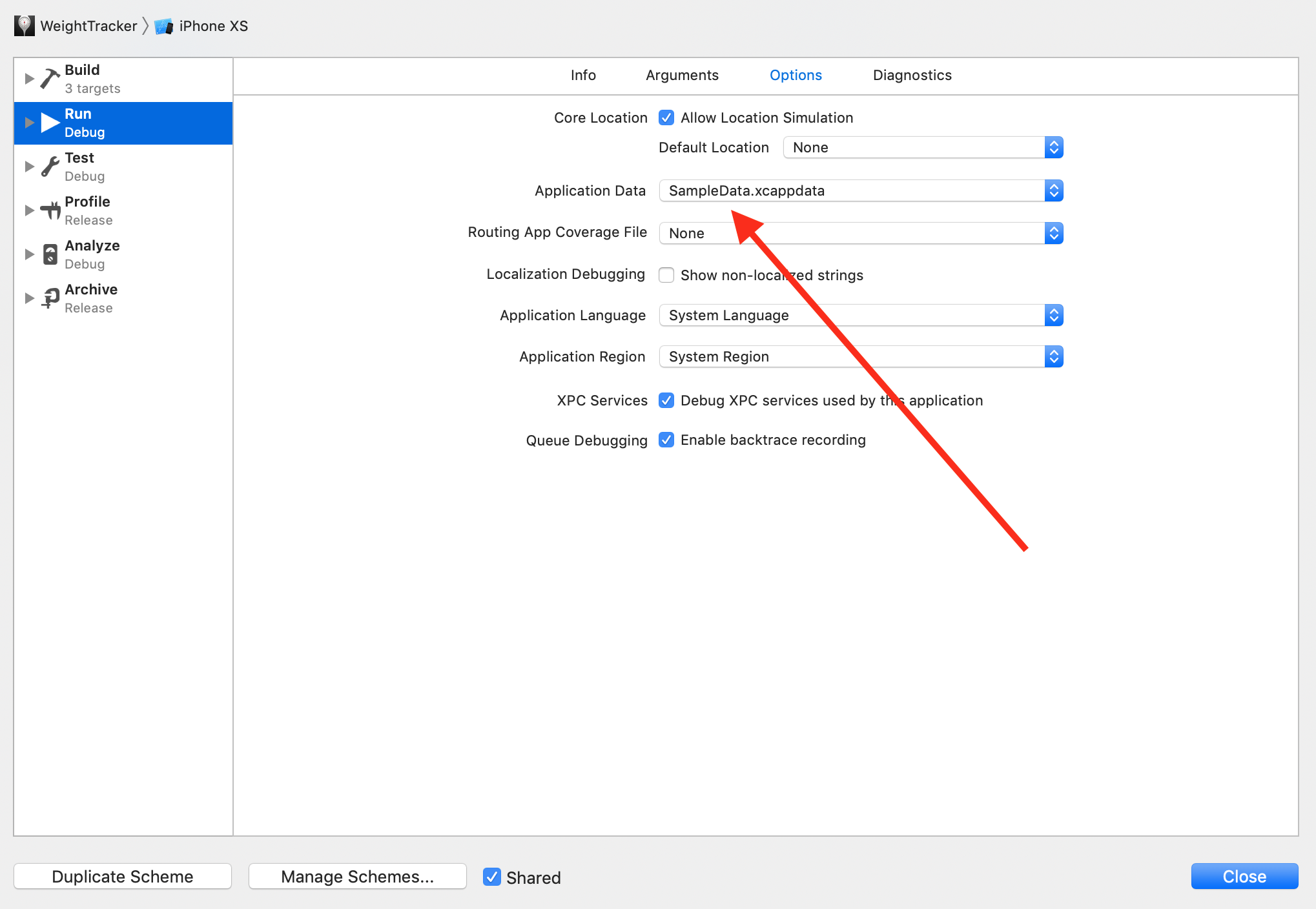Open the Application Language dropdown
The image size is (1316, 909).
click(x=861, y=315)
